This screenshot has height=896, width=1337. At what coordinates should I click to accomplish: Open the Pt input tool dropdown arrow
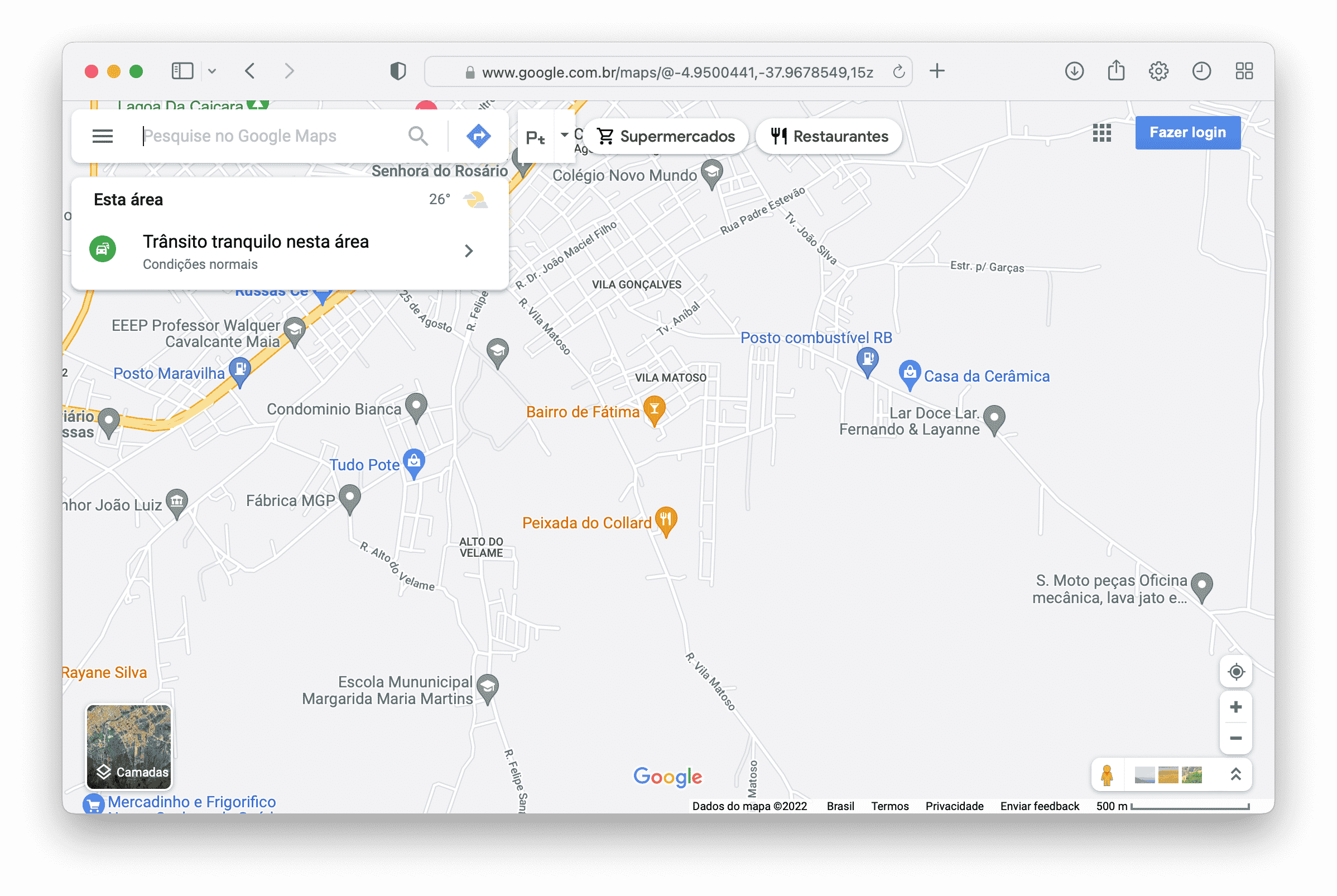tap(565, 136)
